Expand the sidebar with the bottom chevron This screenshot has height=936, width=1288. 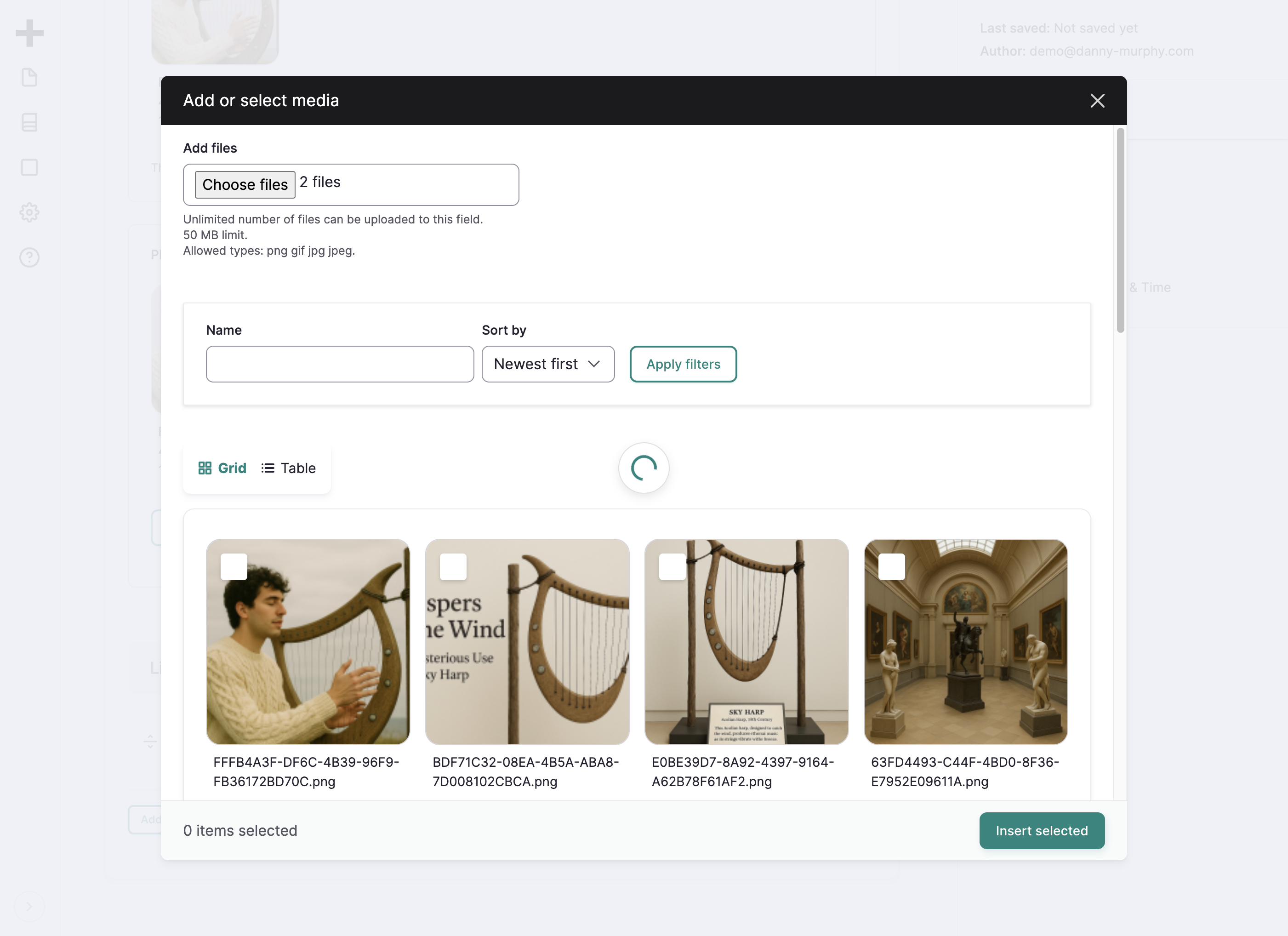pyautogui.click(x=29, y=907)
